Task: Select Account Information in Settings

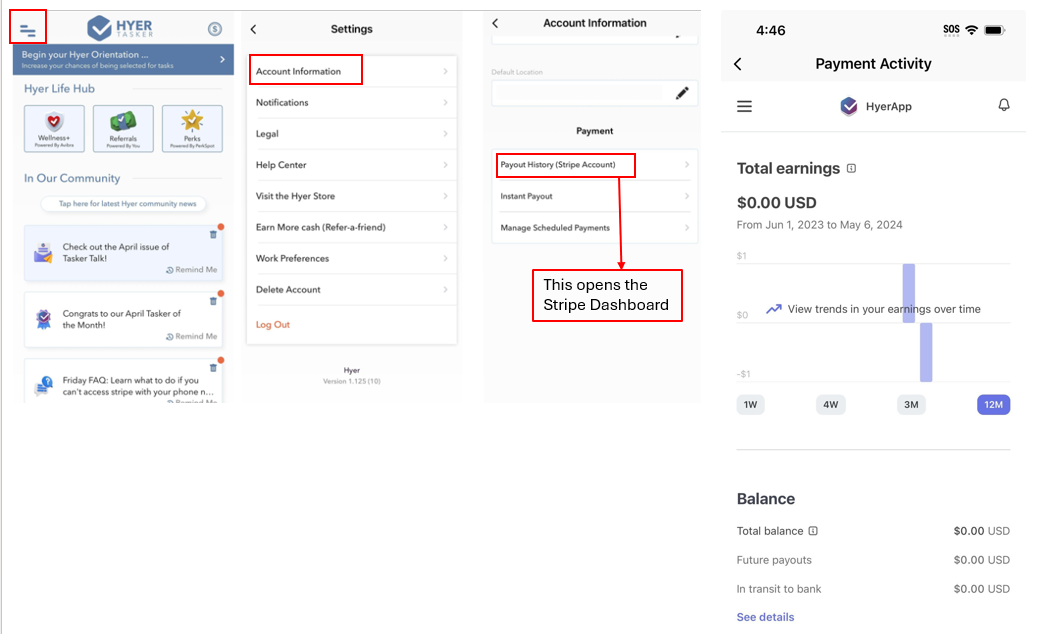Action: point(352,72)
